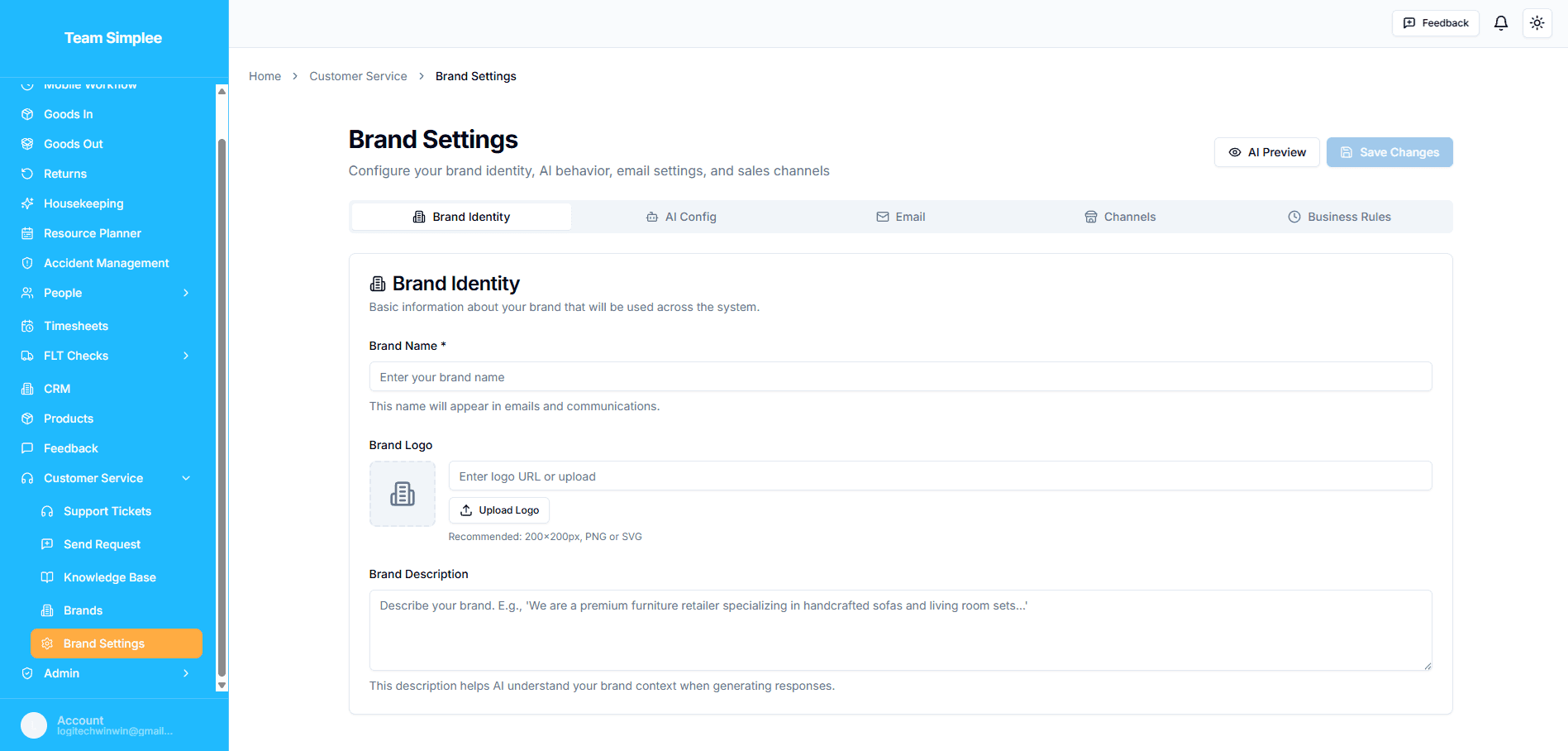Image resolution: width=1568 pixels, height=751 pixels.
Task: Click the AI Preview button
Action: (x=1266, y=152)
